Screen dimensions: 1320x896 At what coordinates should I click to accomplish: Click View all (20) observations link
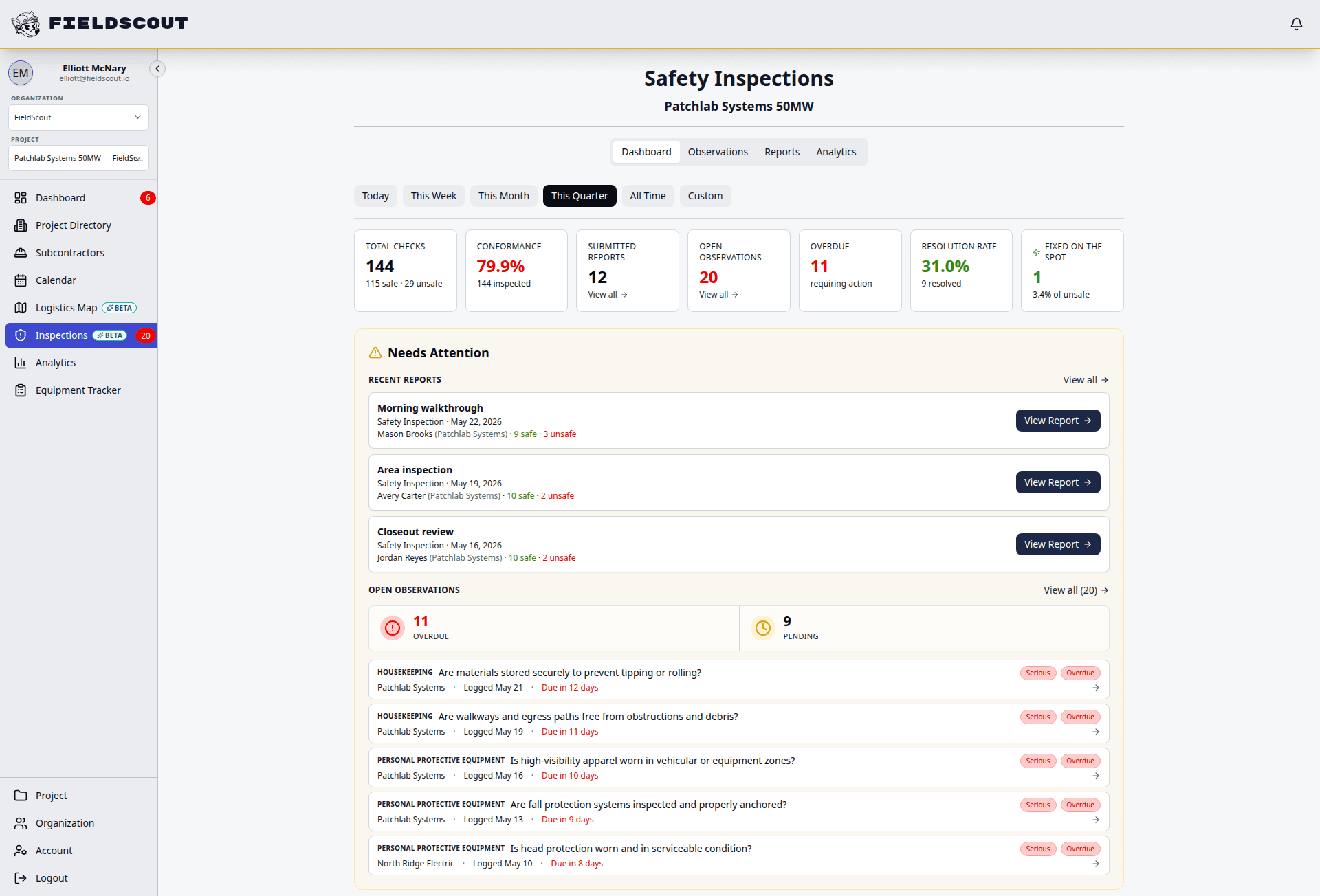[1076, 590]
